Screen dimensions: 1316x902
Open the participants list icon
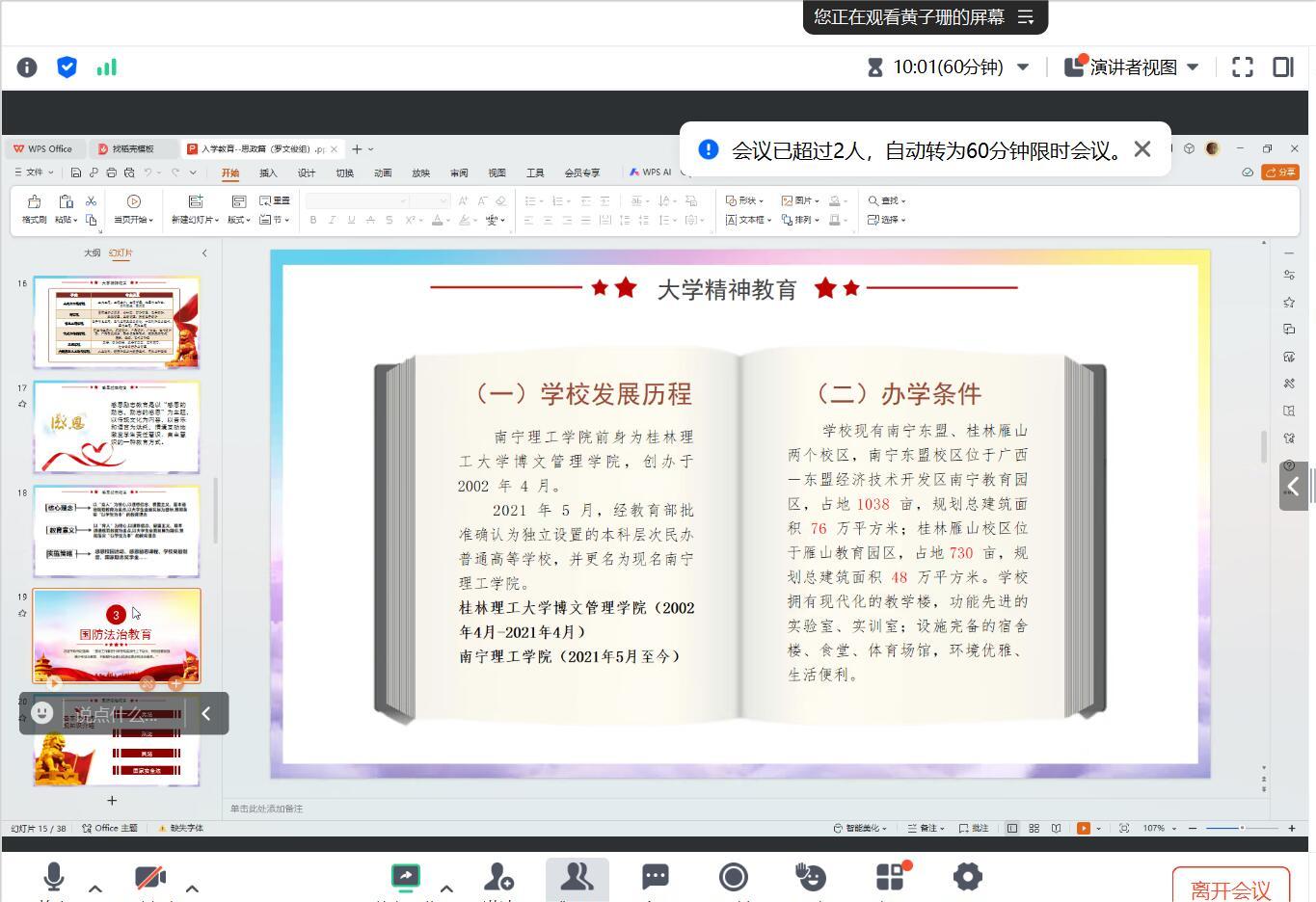pos(577,877)
